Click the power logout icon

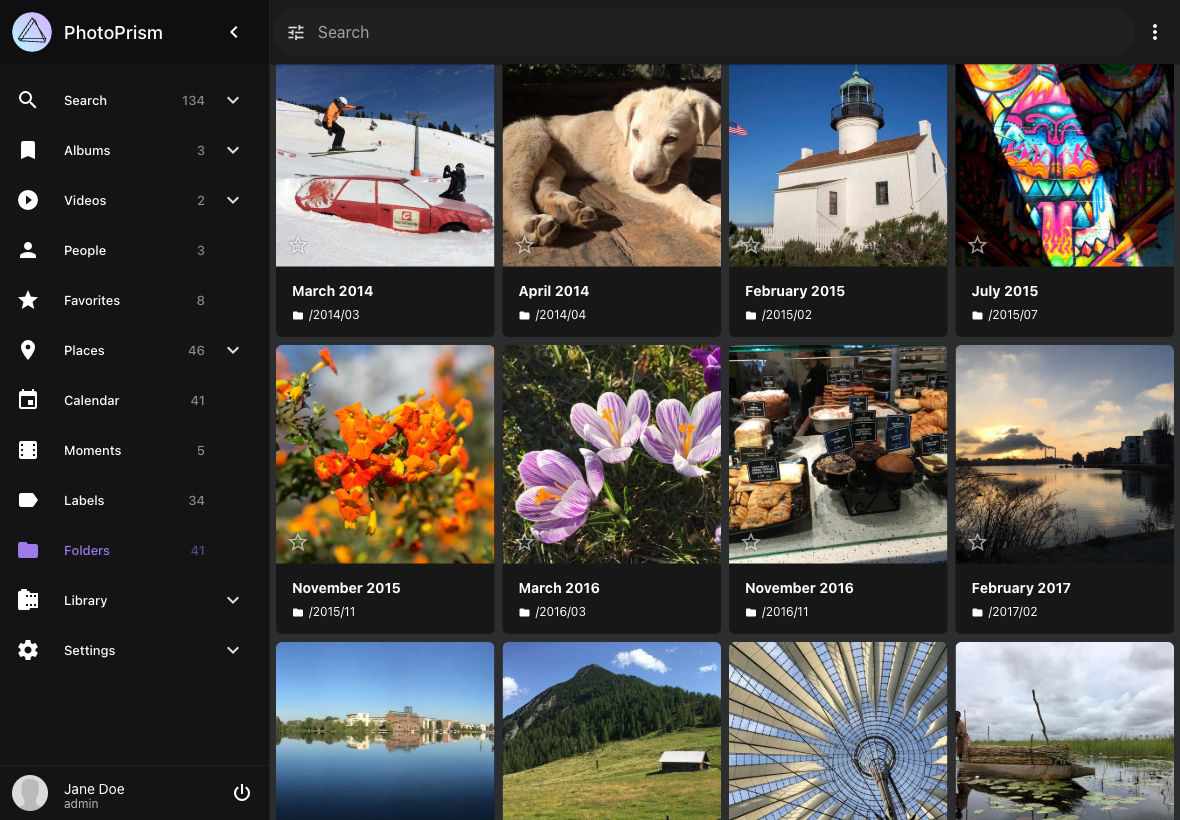242,793
